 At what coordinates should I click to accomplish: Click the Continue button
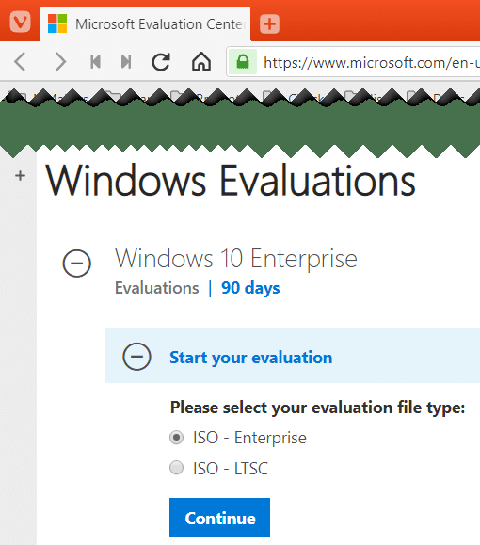219,518
